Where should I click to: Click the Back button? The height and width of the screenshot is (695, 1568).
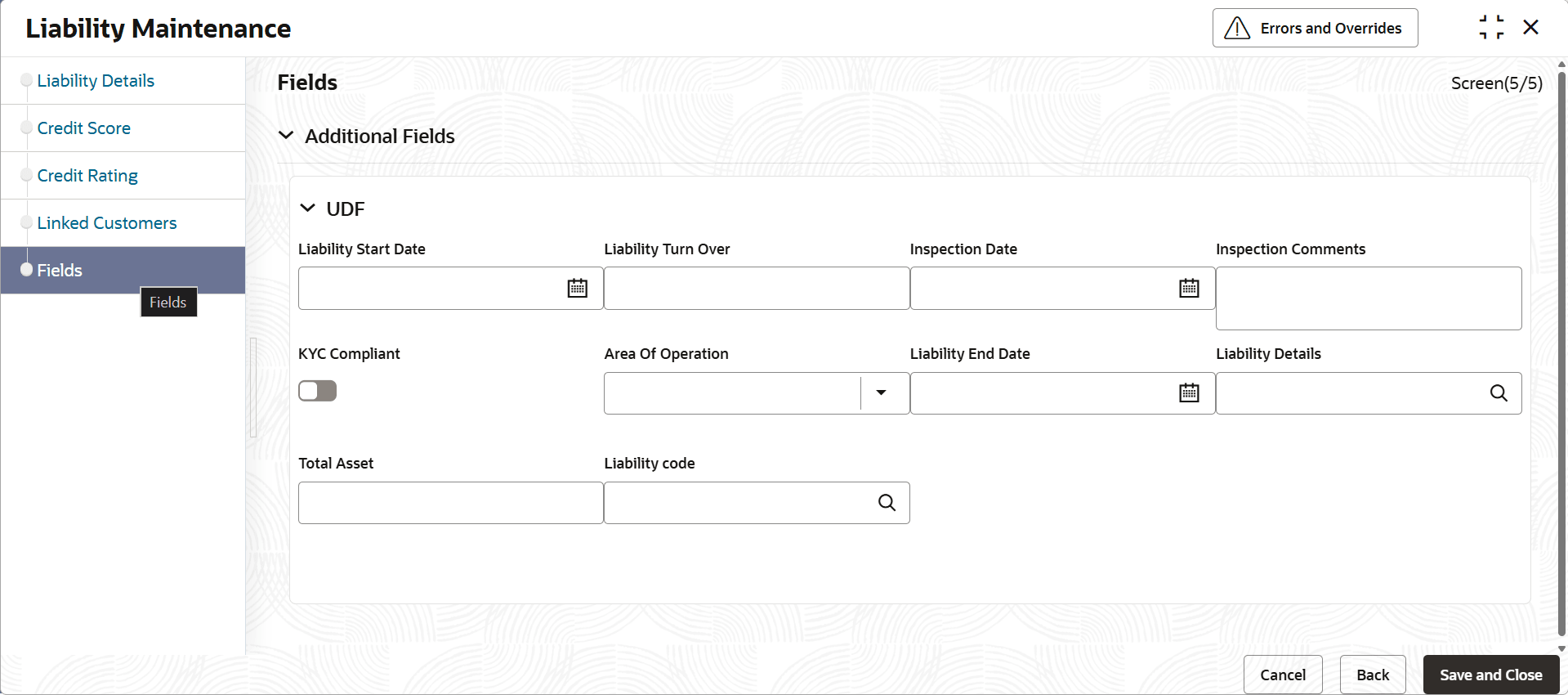click(x=1373, y=675)
